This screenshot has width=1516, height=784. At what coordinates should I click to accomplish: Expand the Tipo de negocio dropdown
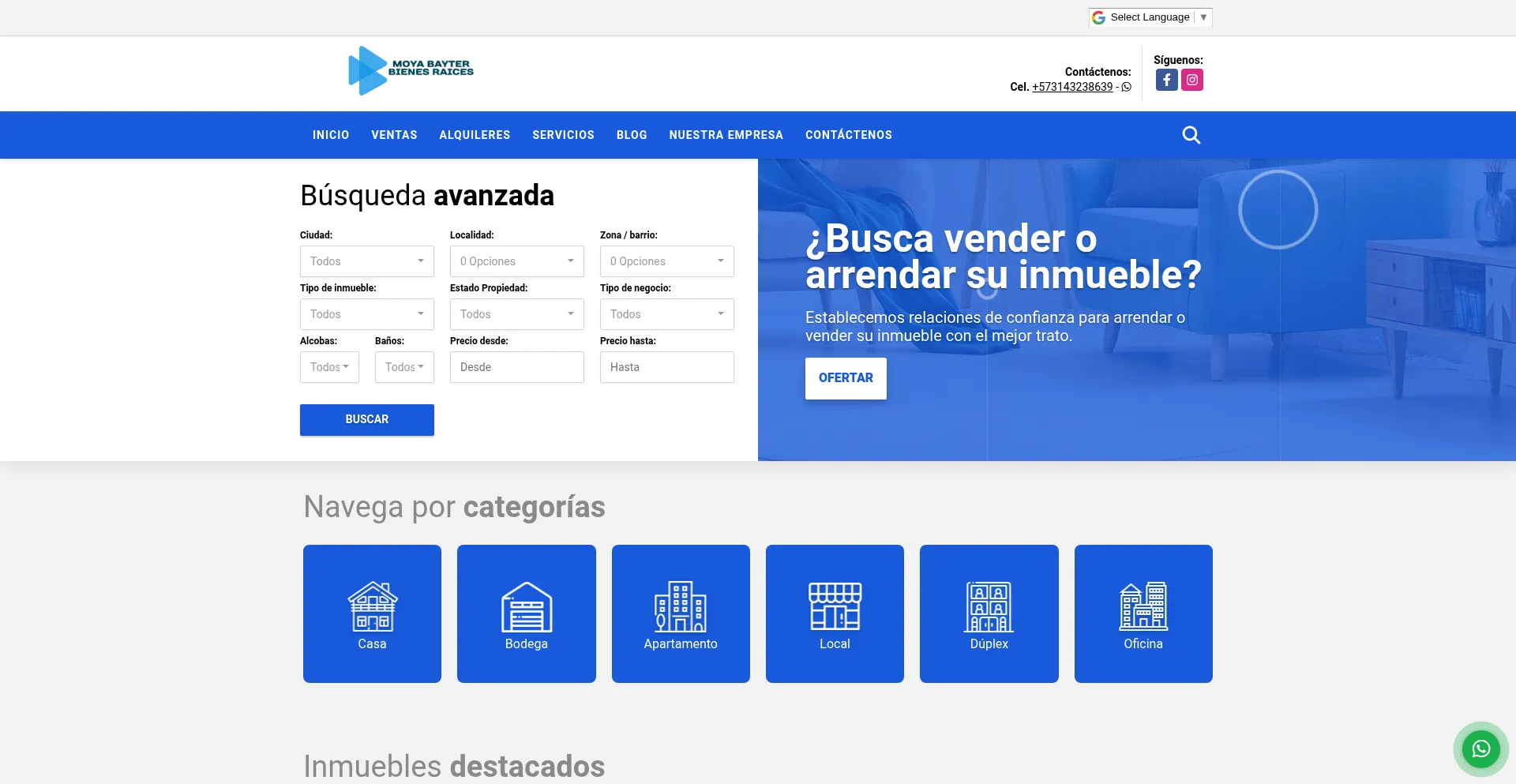pos(666,314)
